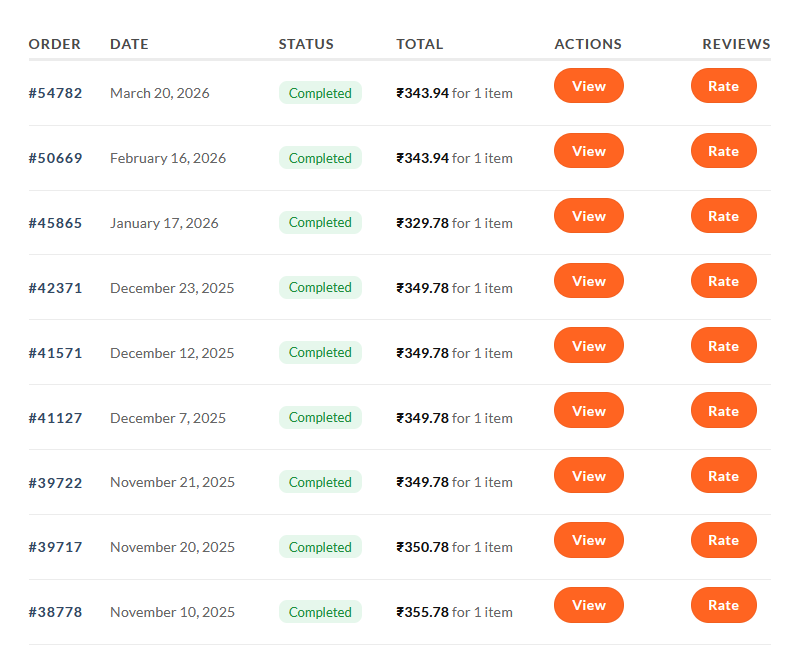The width and height of the screenshot is (797, 653).
Task: Click order #45865 link
Action: (x=55, y=223)
